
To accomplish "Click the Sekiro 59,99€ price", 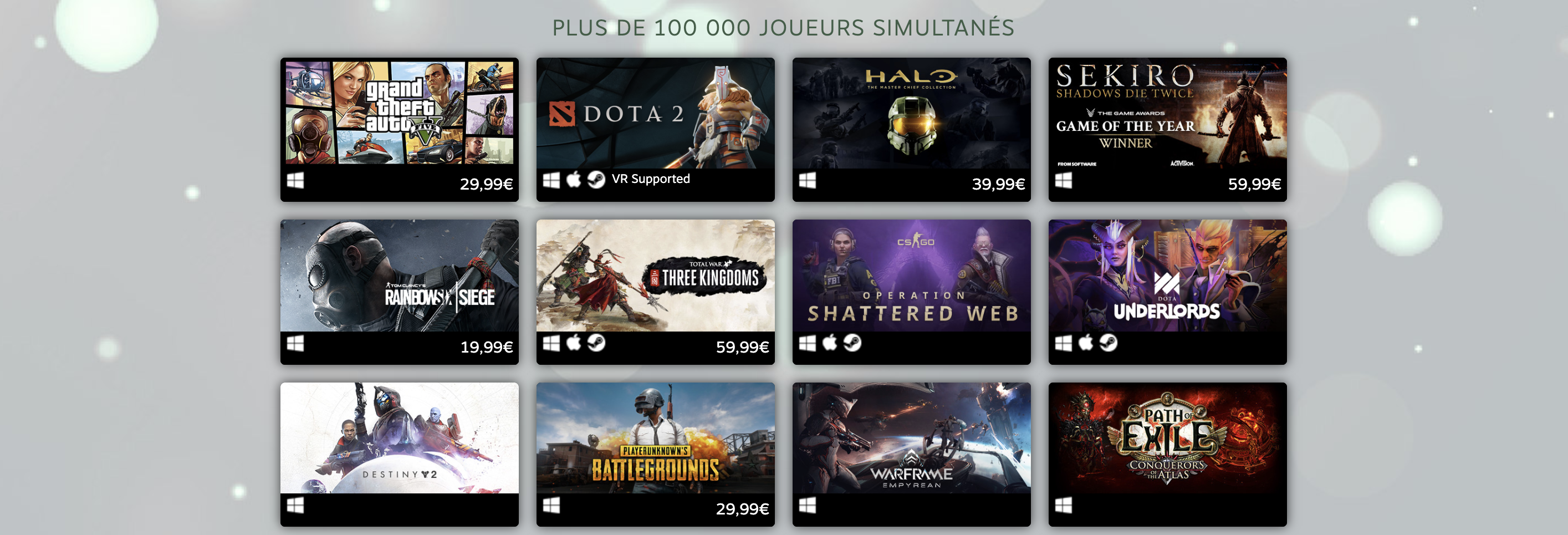I will 1254,184.
